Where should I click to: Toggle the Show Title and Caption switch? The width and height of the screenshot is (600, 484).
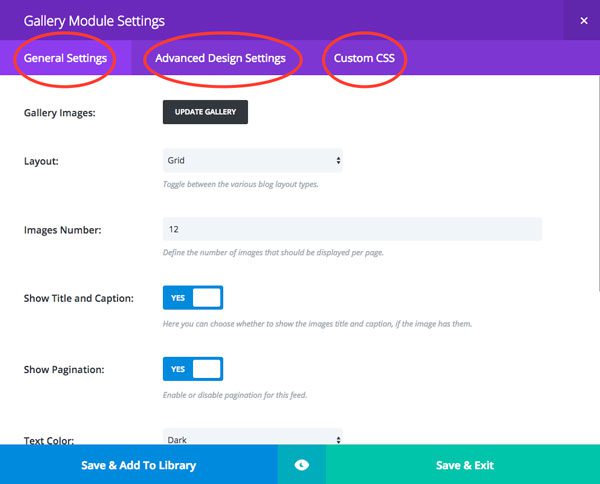click(x=193, y=298)
